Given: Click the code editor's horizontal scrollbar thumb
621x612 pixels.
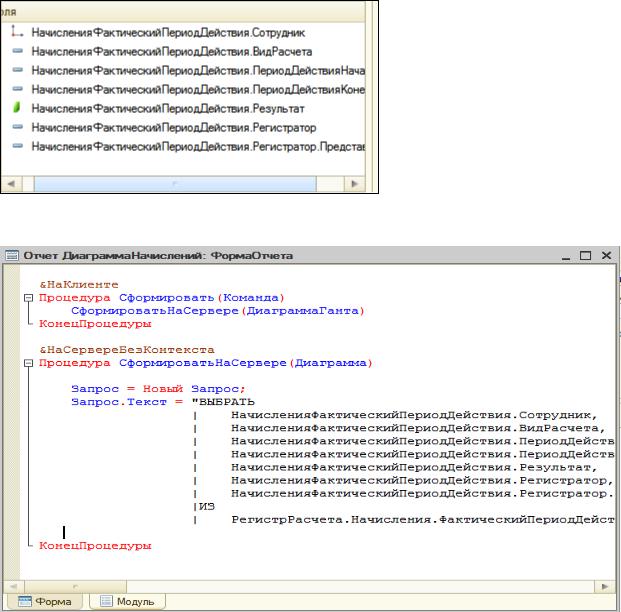Looking at the screenshot, I should click(76, 587).
